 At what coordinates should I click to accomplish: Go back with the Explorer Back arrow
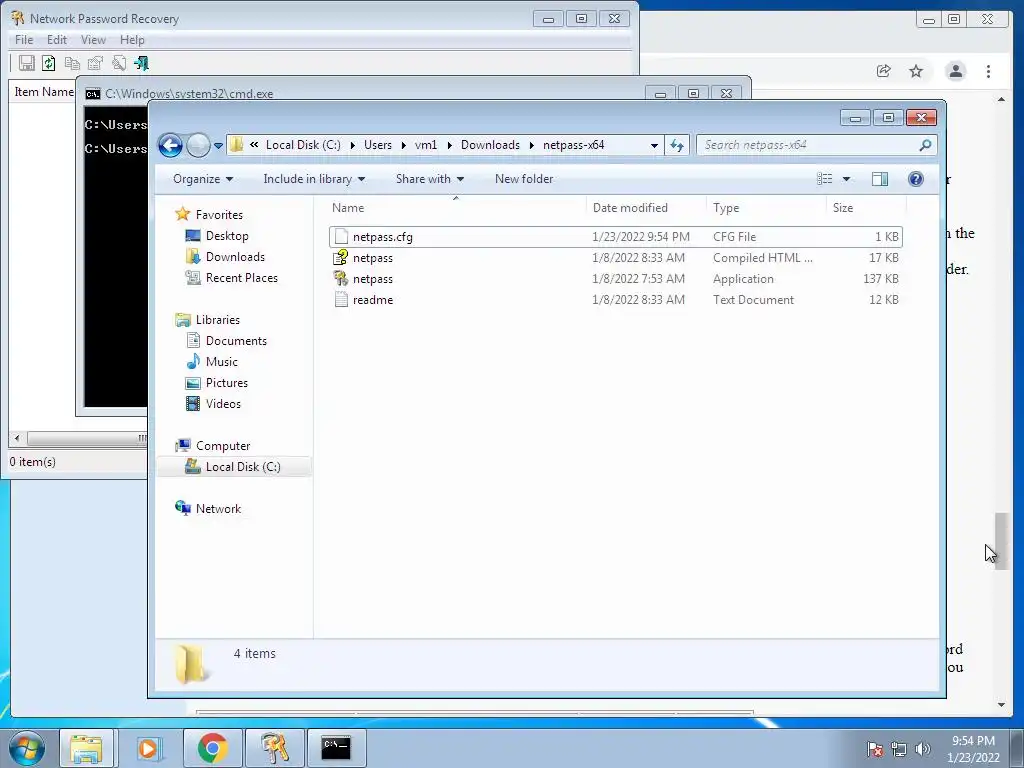(170, 145)
